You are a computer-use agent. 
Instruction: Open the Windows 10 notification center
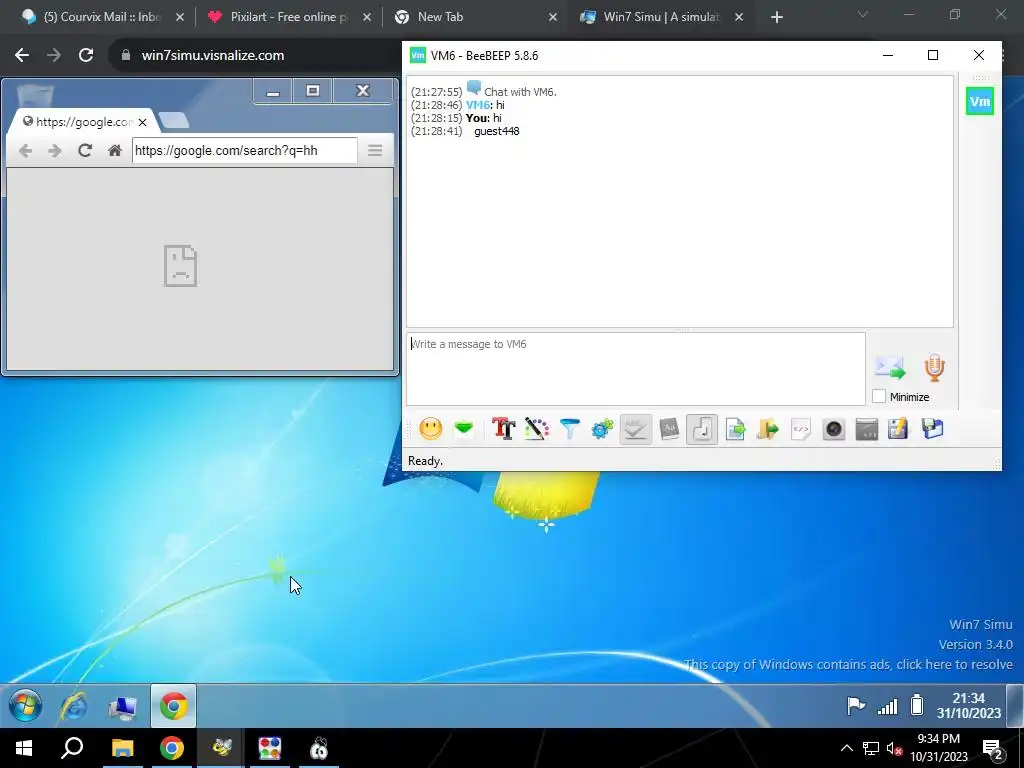coord(993,749)
